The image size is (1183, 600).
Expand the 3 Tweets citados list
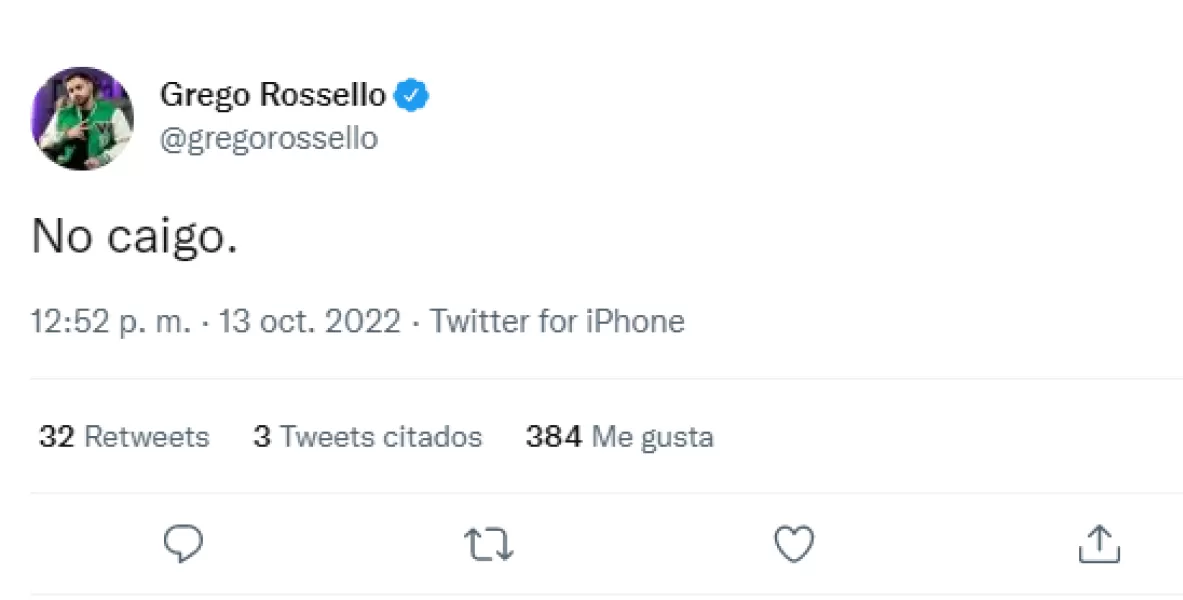[366, 436]
